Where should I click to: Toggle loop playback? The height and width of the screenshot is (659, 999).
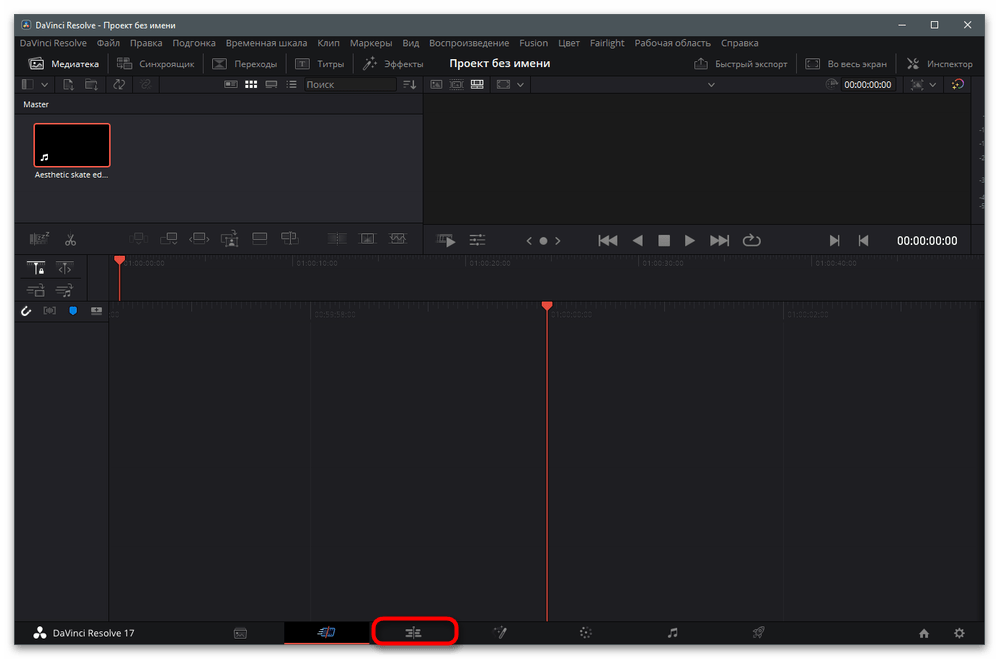tap(752, 240)
